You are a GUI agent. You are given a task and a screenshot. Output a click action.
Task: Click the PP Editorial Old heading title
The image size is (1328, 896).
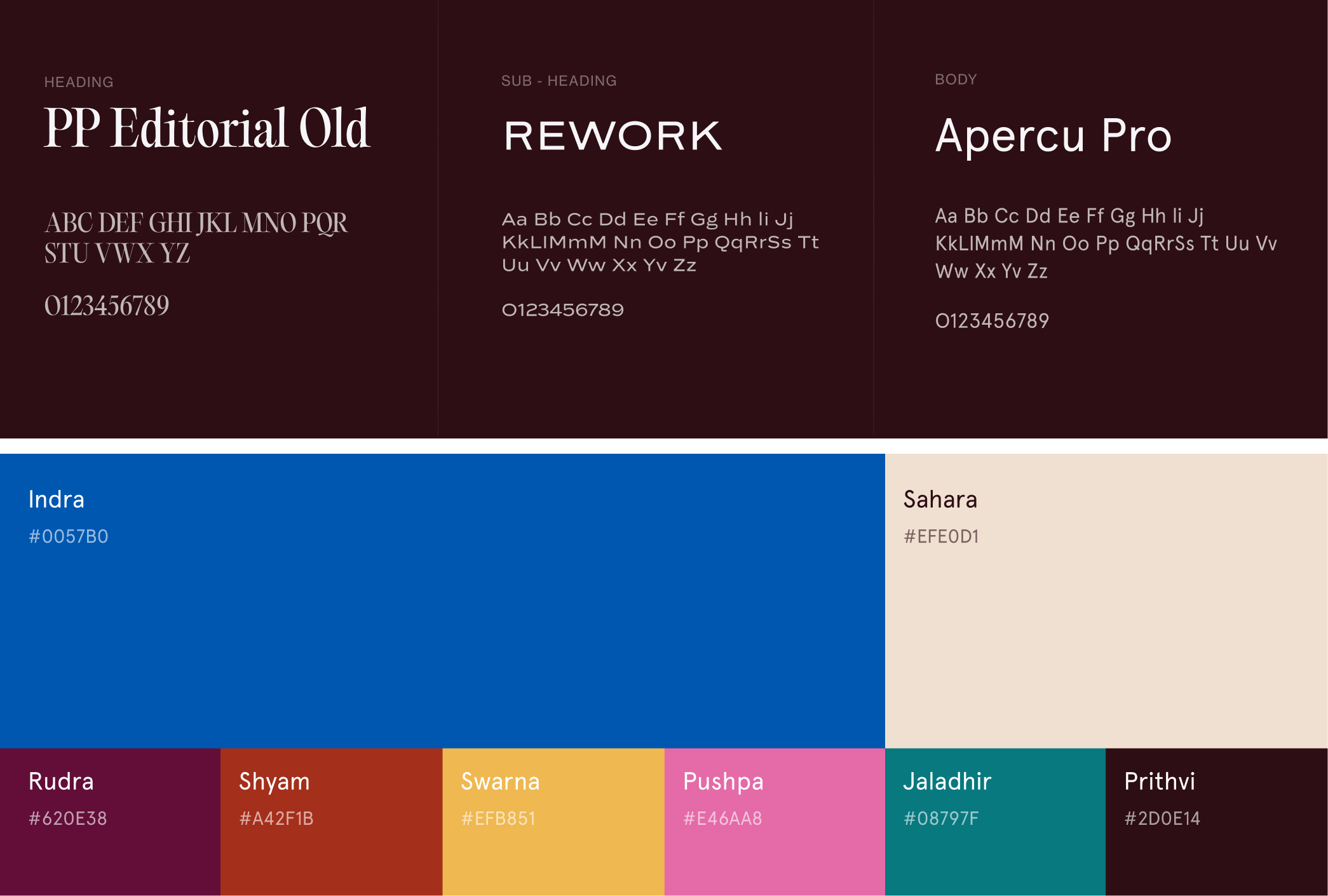pyautogui.click(x=207, y=128)
